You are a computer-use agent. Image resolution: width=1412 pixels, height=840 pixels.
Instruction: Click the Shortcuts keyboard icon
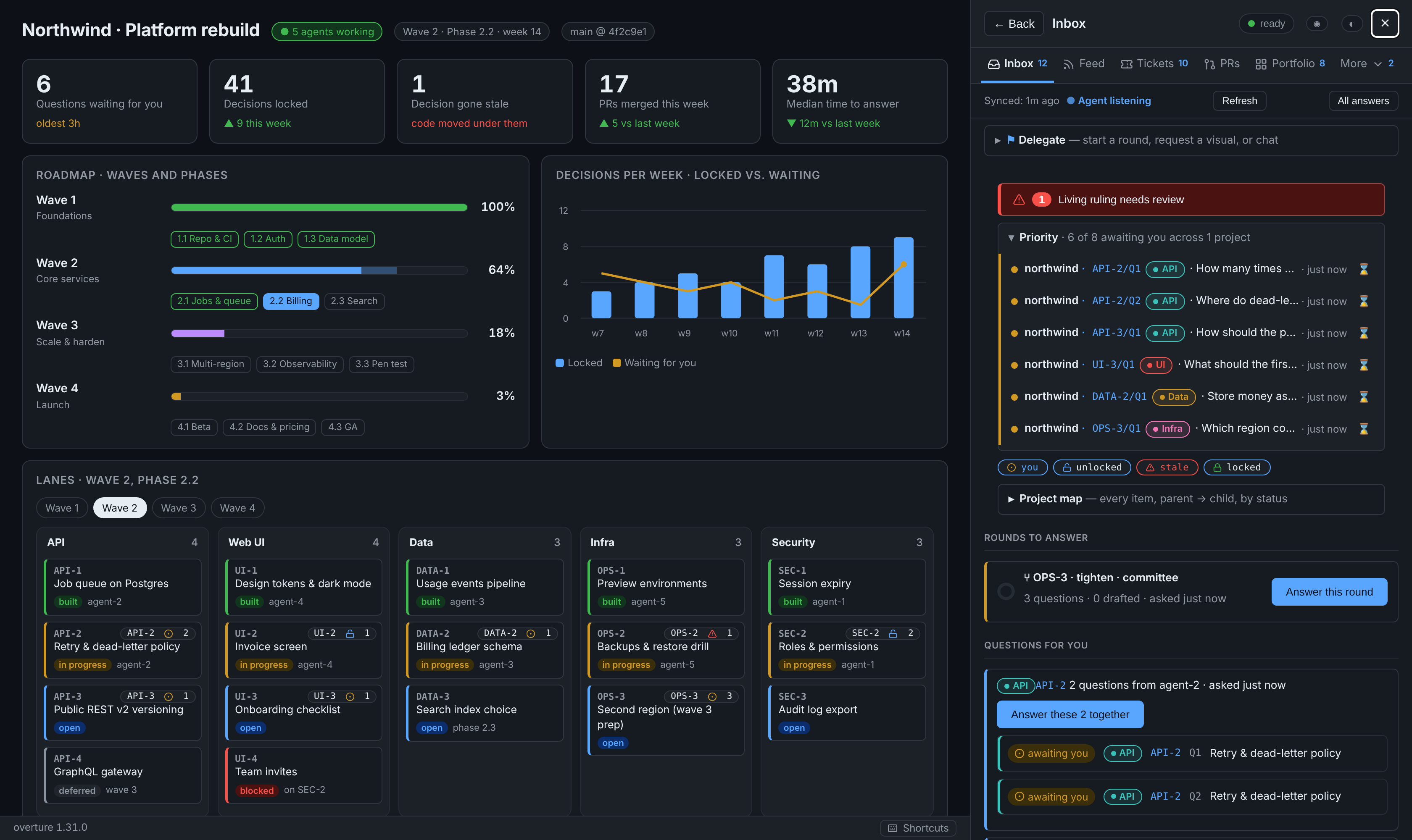coord(893,828)
